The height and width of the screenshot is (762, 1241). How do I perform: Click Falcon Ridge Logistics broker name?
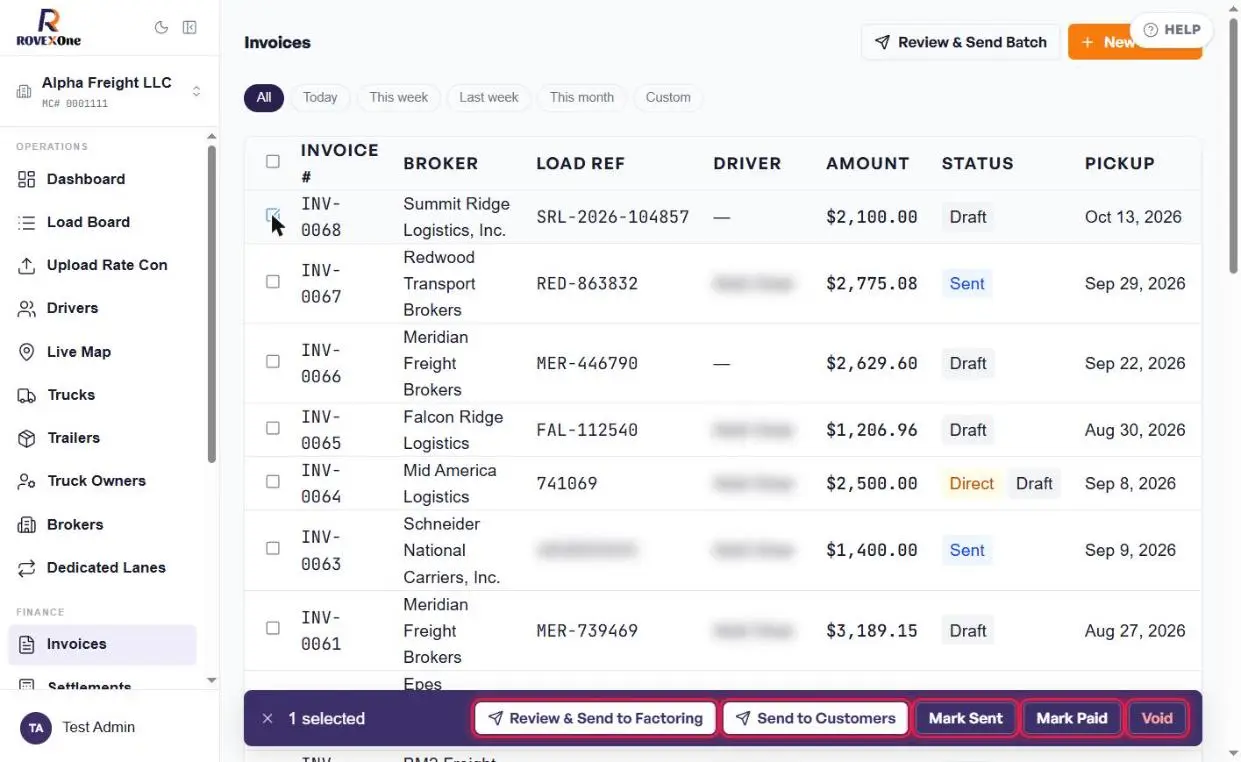(x=453, y=430)
